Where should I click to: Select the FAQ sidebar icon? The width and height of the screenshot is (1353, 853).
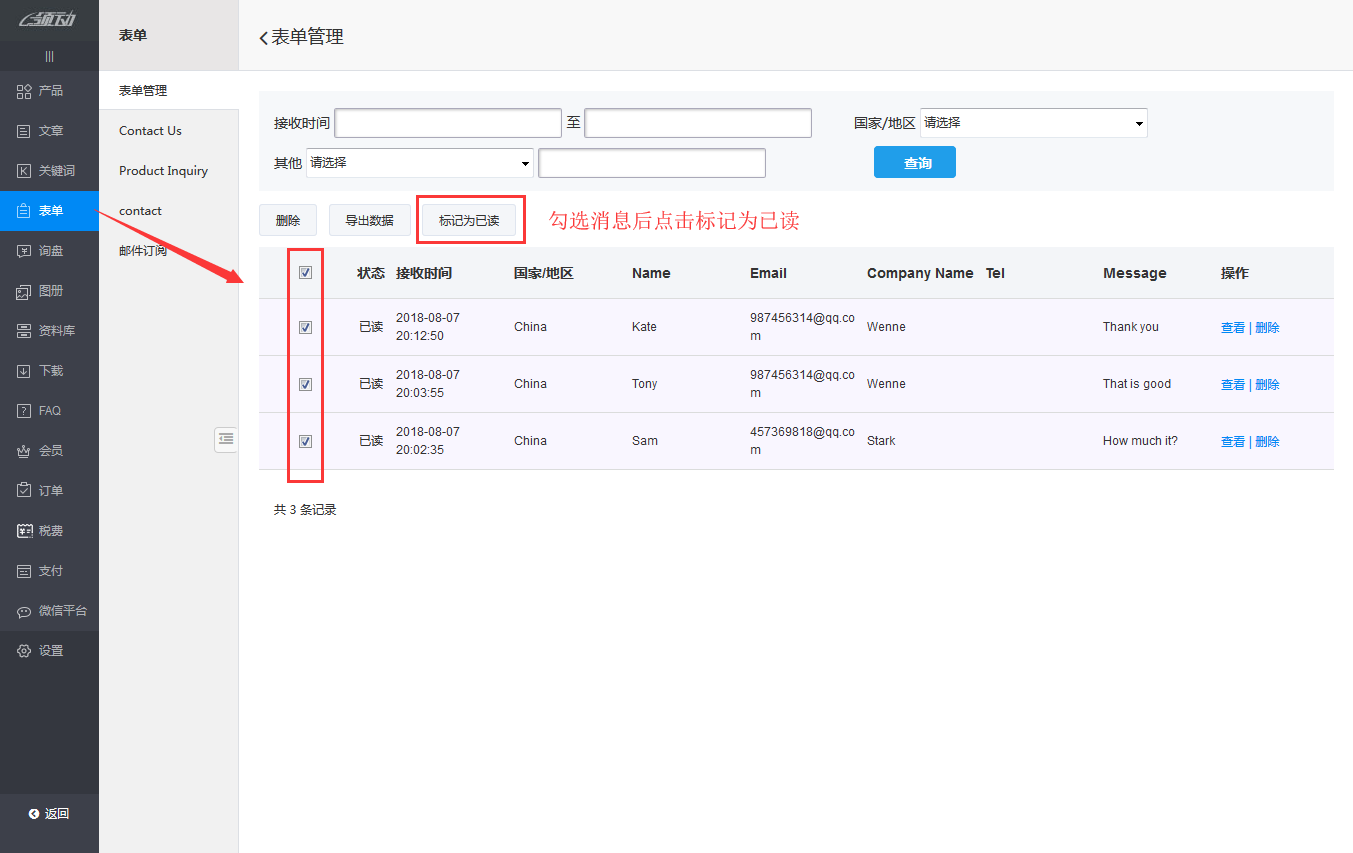pyautogui.click(x=49, y=410)
